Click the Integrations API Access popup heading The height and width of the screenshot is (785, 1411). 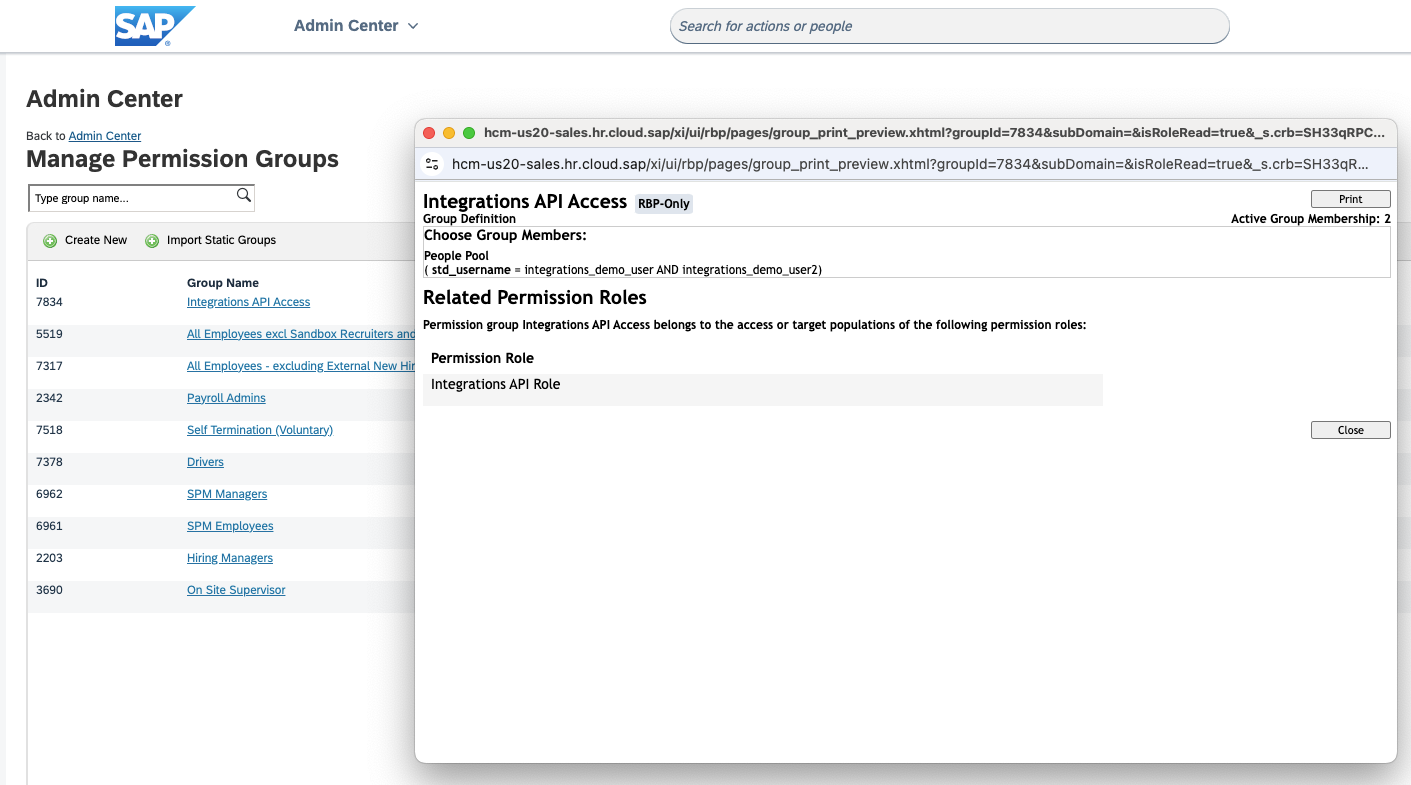click(525, 202)
